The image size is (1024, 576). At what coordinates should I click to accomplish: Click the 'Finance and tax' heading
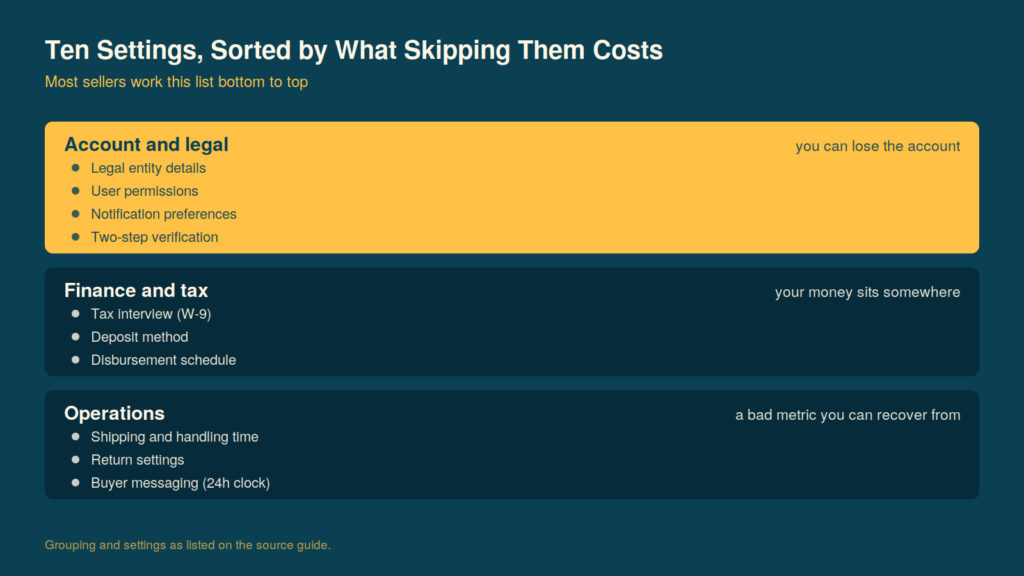click(x=136, y=290)
